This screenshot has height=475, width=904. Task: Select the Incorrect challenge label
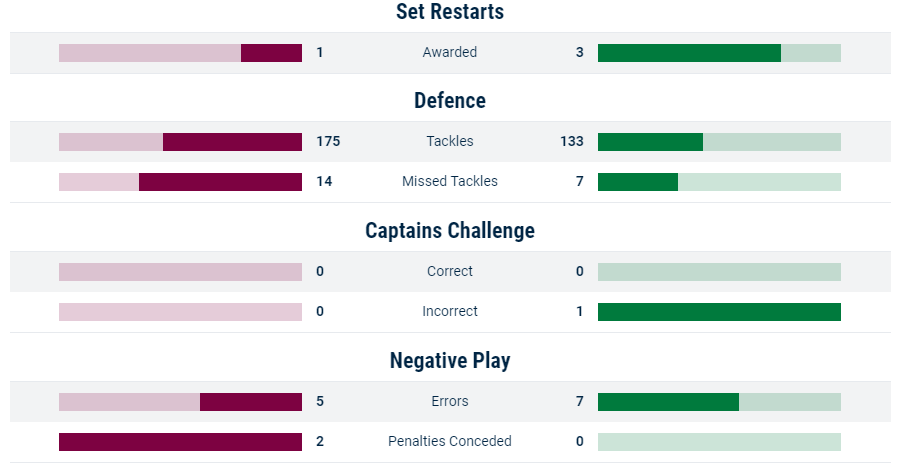coord(450,312)
